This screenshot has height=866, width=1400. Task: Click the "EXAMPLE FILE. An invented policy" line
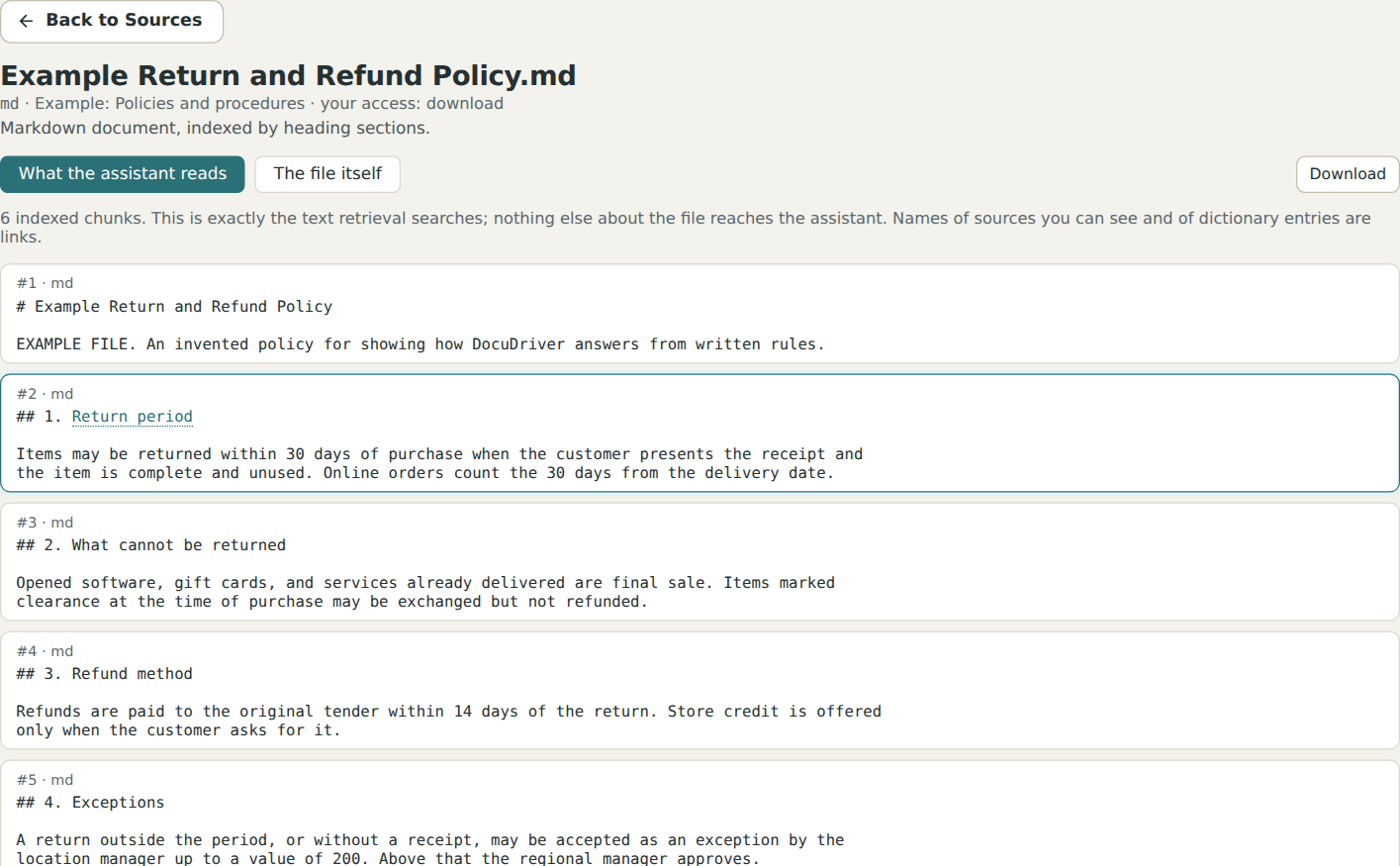tap(420, 344)
